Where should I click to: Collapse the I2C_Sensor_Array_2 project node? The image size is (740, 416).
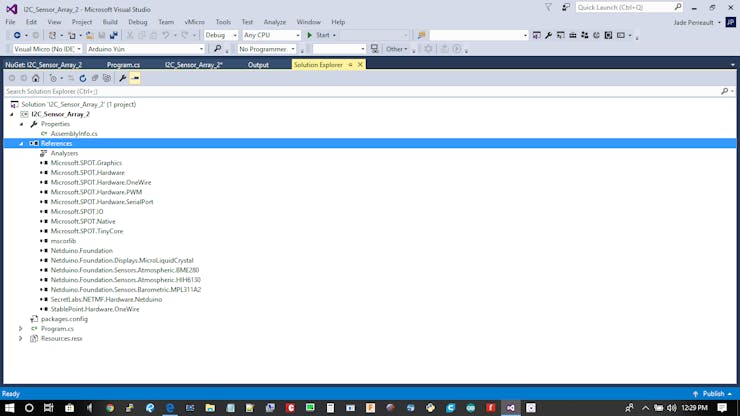[x=12, y=114]
